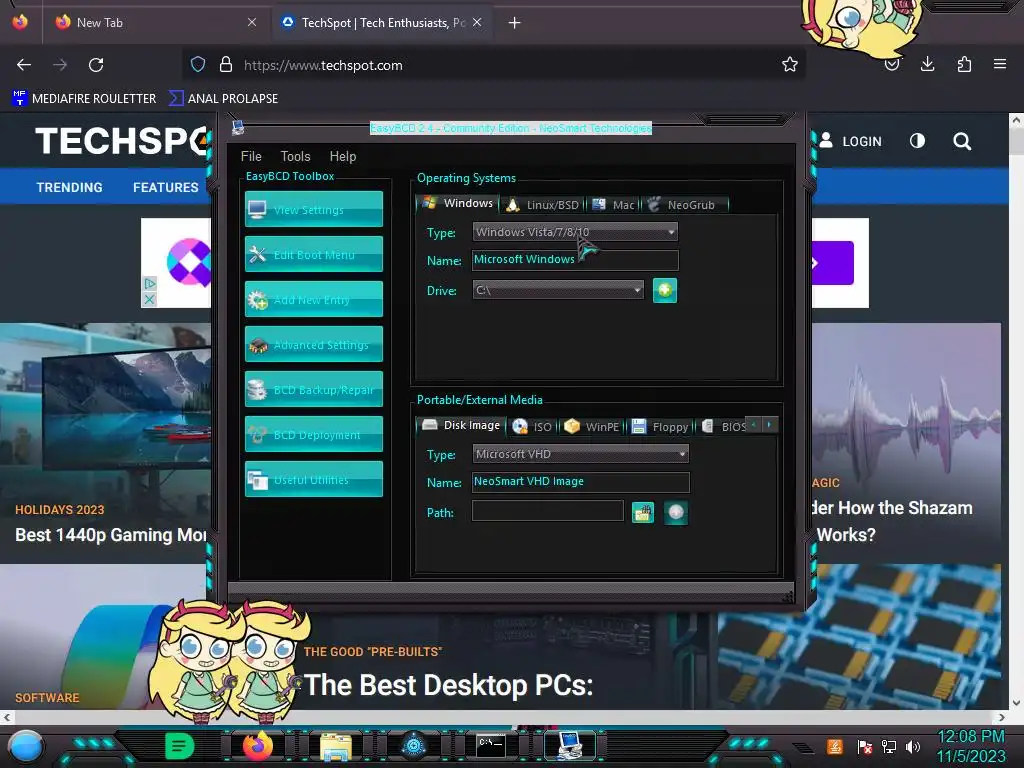Open the Add New Entry section
The height and width of the screenshot is (768, 1024).
(x=313, y=299)
